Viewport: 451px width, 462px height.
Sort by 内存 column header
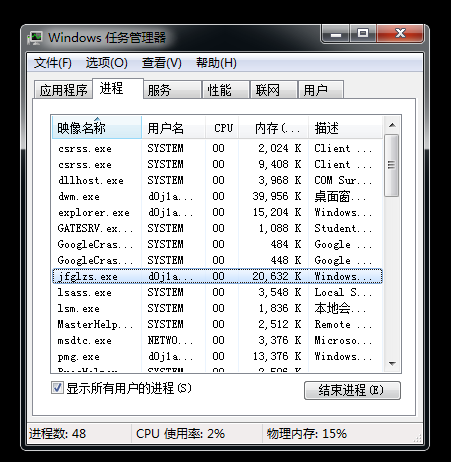(x=274, y=128)
